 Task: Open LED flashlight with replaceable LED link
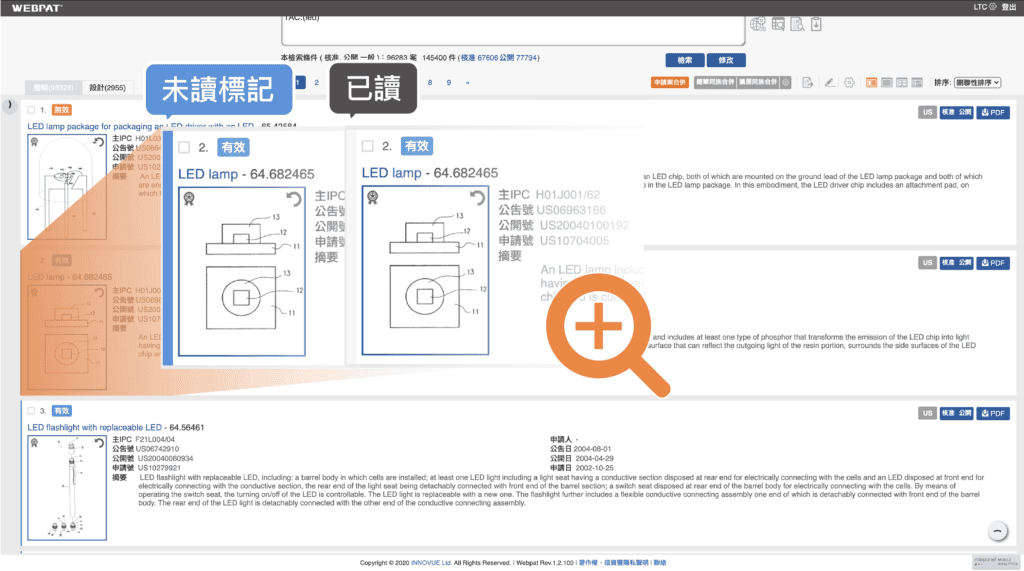pyautogui.click(x=94, y=427)
